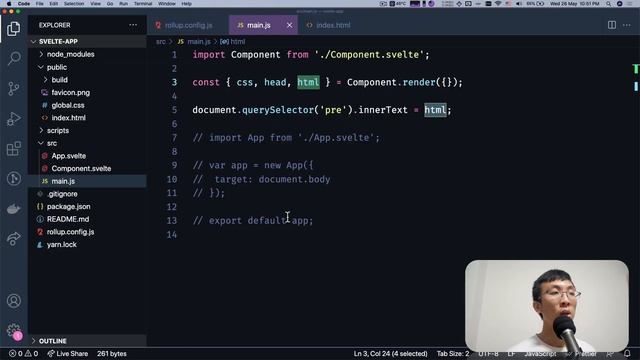The height and width of the screenshot is (360, 640).
Task: Open favicon.png in explorer
Action: pyautogui.click(x=87, y=92)
